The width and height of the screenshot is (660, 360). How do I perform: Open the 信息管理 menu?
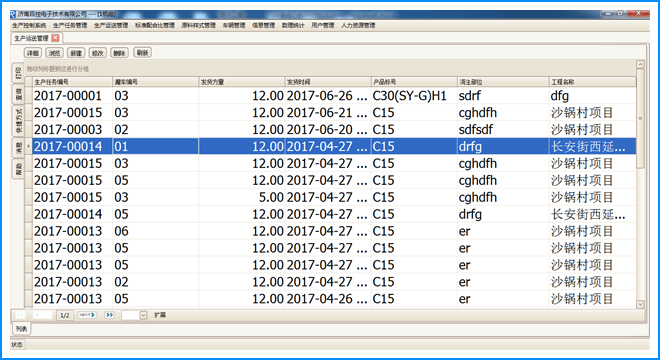(263, 25)
